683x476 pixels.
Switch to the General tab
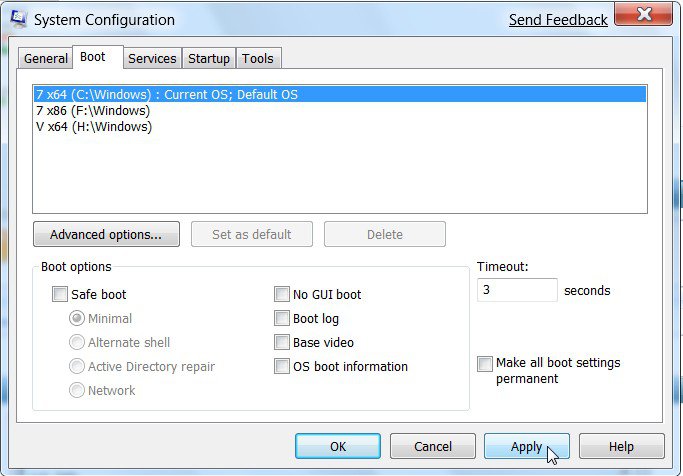[45, 58]
